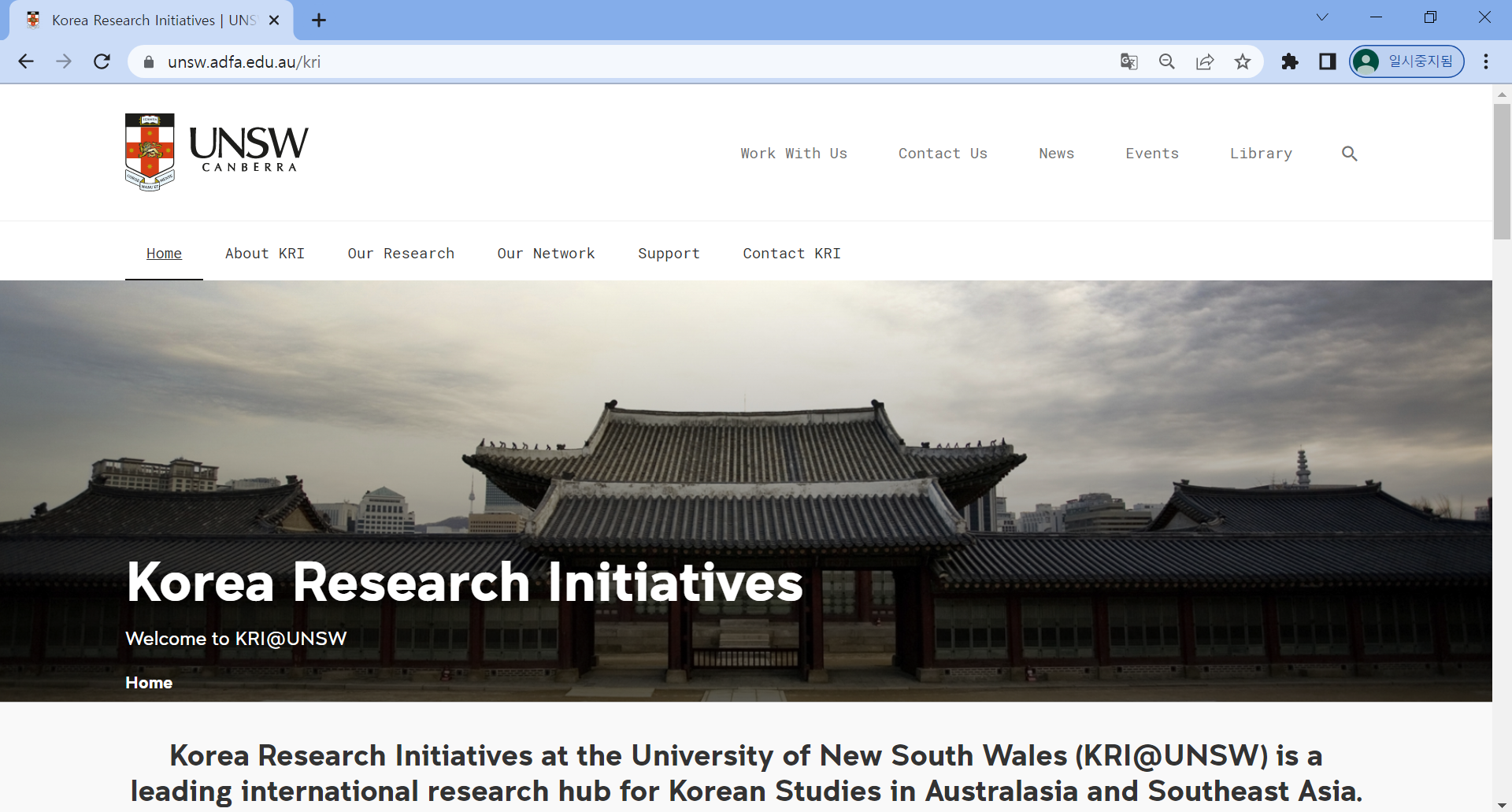Toggle the browser side panel icon

pos(1328,61)
